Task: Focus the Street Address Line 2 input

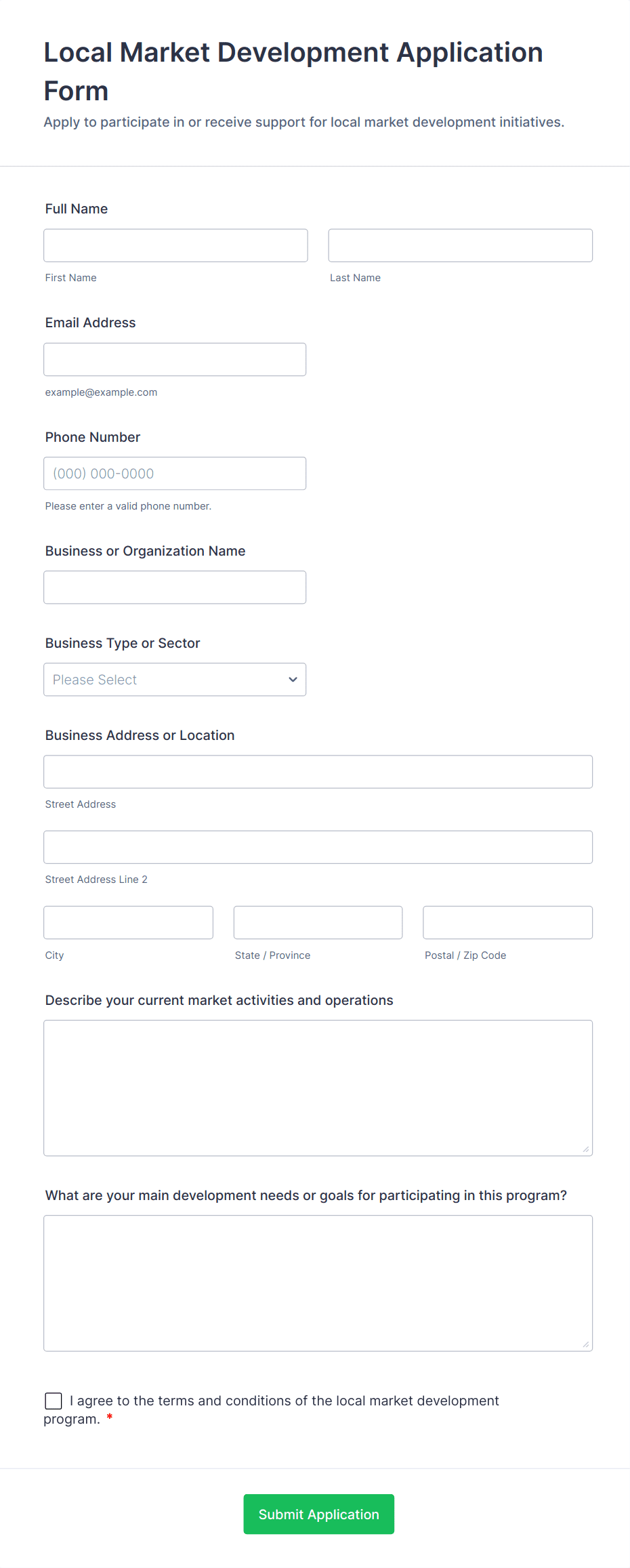Action: [318, 846]
